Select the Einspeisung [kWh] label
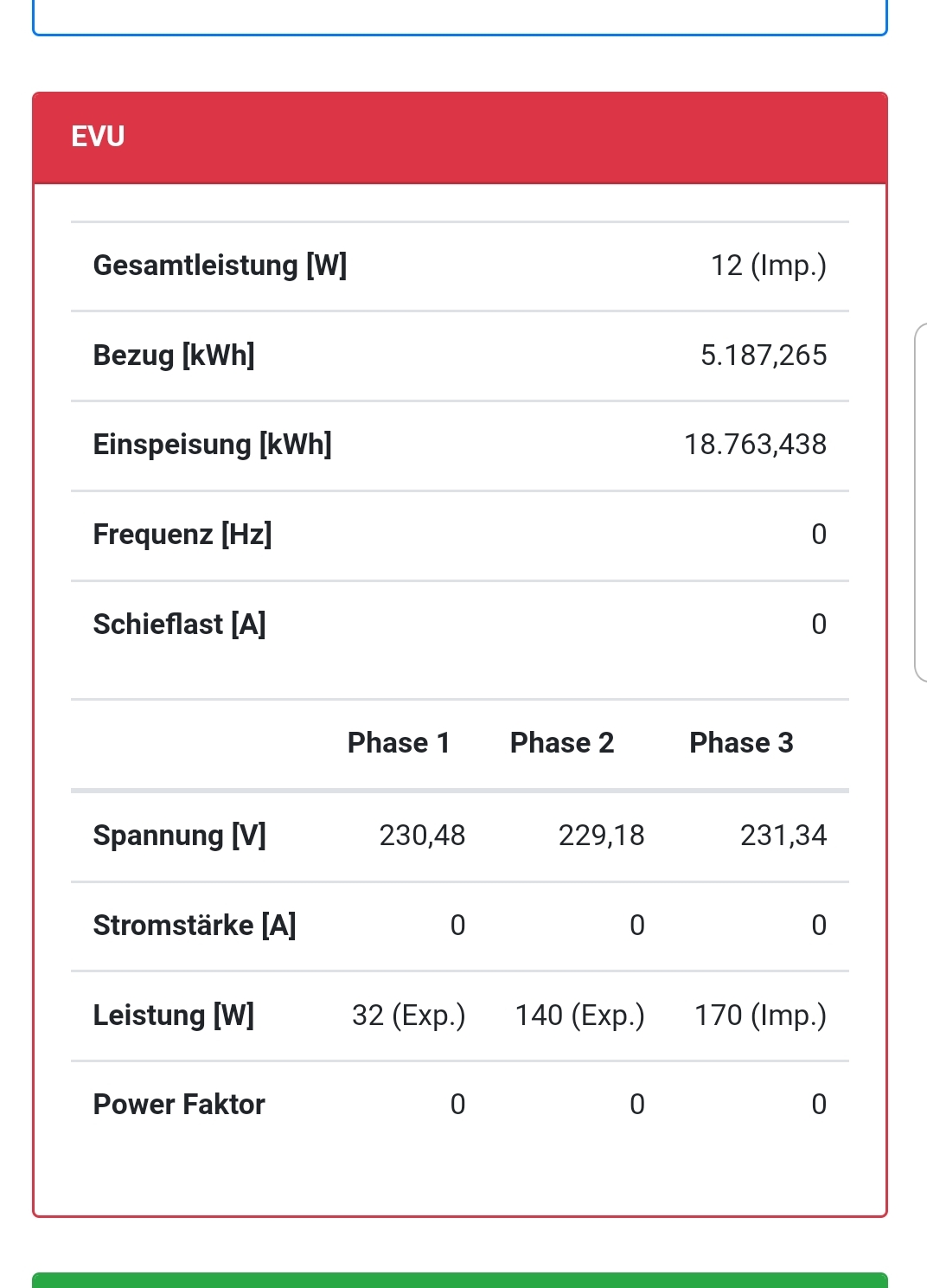927x1288 pixels. pos(212,445)
